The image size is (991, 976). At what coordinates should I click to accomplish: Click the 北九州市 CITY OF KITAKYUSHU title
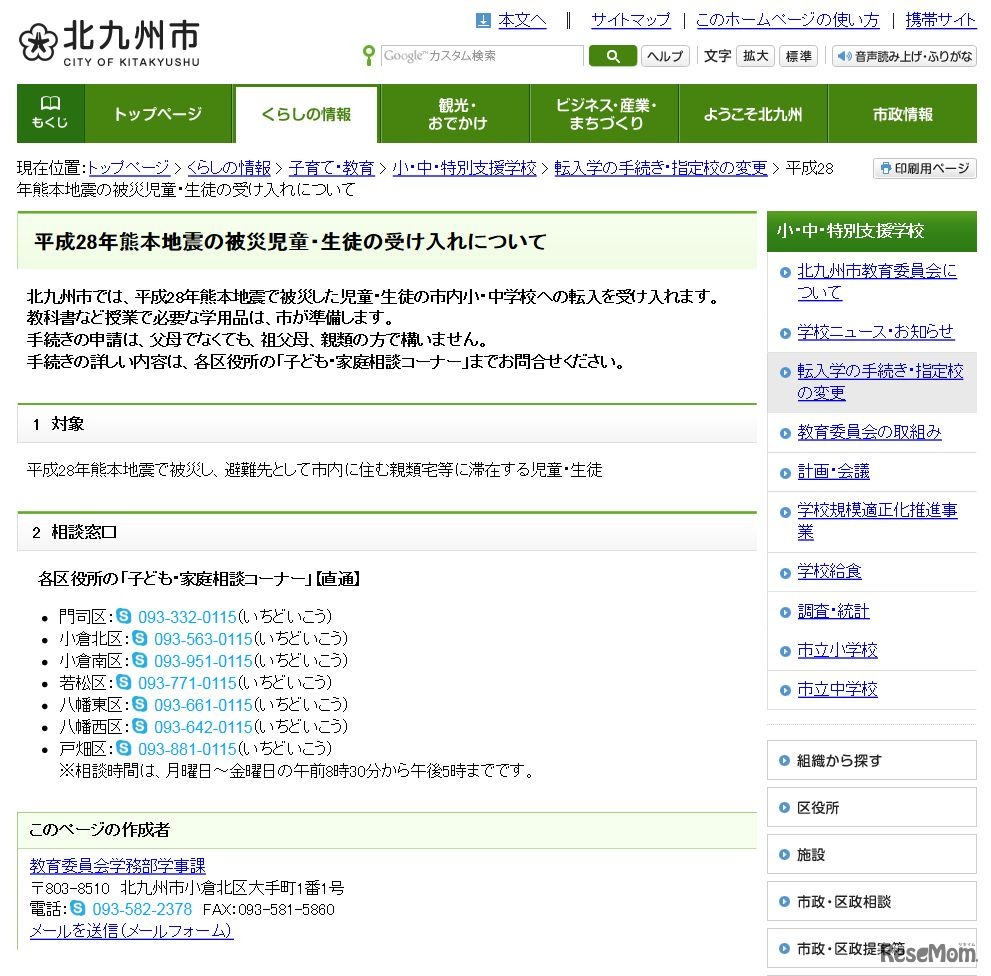pyautogui.click(x=131, y=43)
